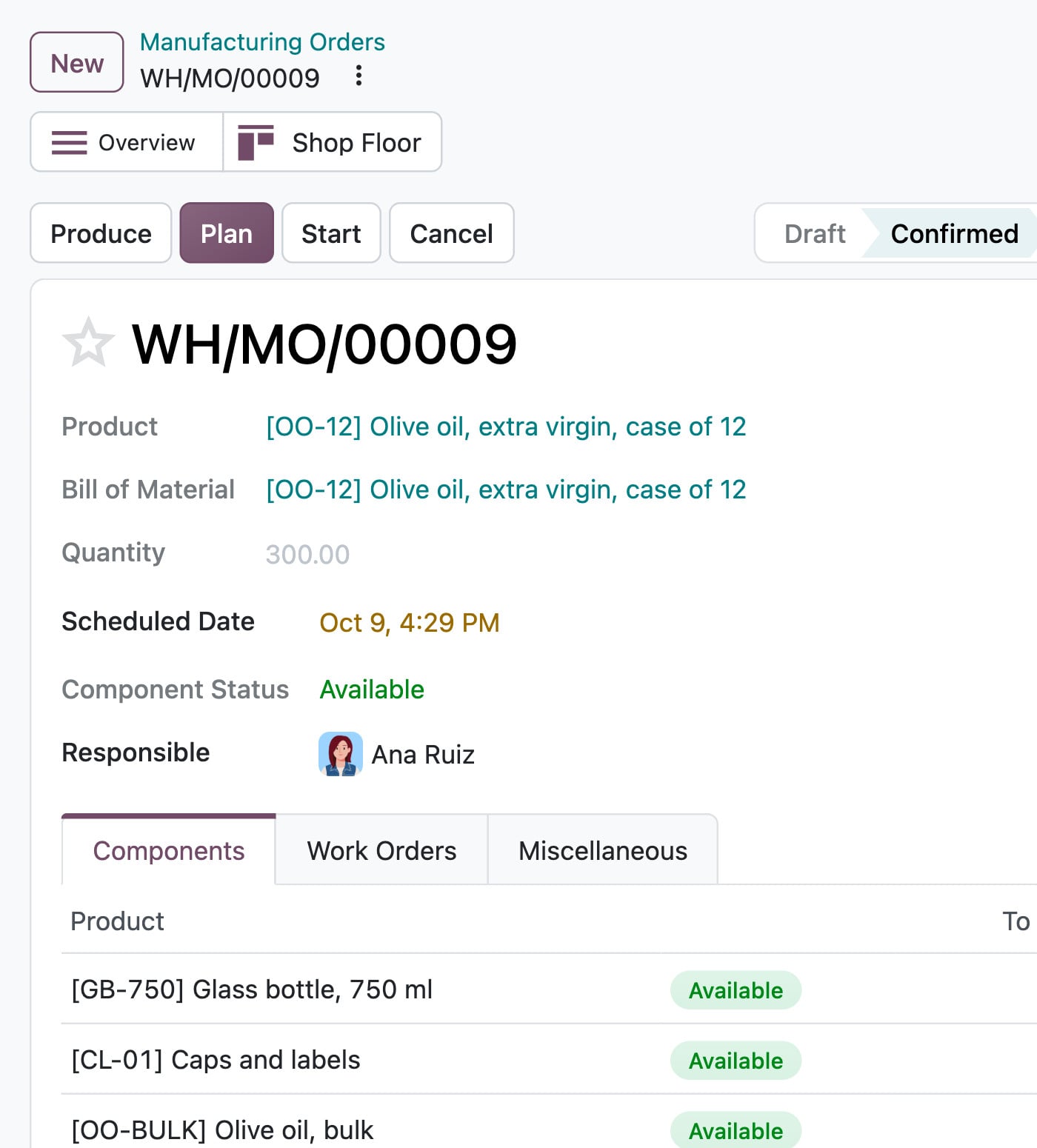The height and width of the screenshot is (1148, 1037).
Task: Switch to the Miscellaneous tab
Action: [603, 850]
